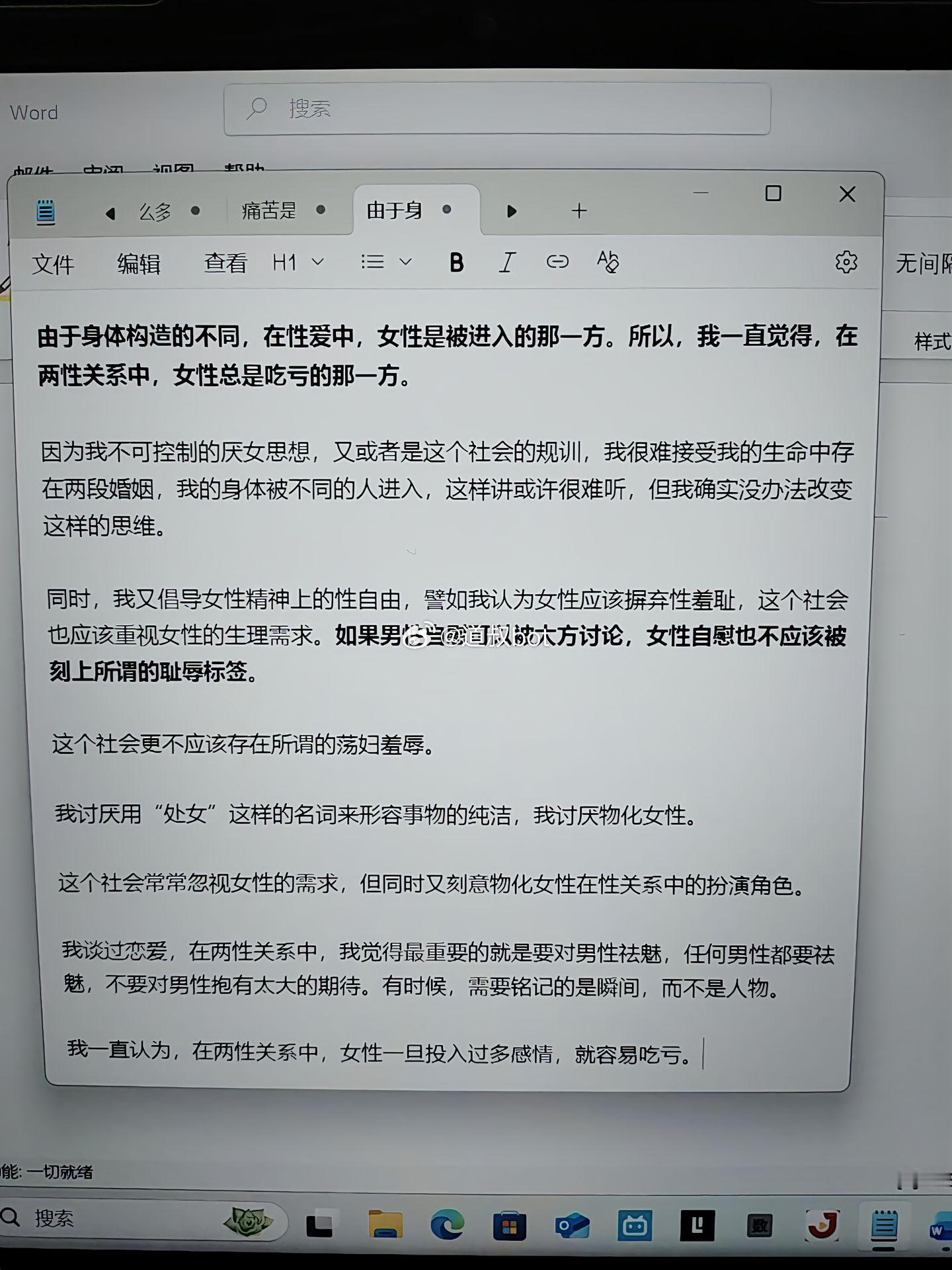
Task: Click the sentence 这个社会更不应该存在所谓的荡妇羞辱
Action: tap(244, 745)
